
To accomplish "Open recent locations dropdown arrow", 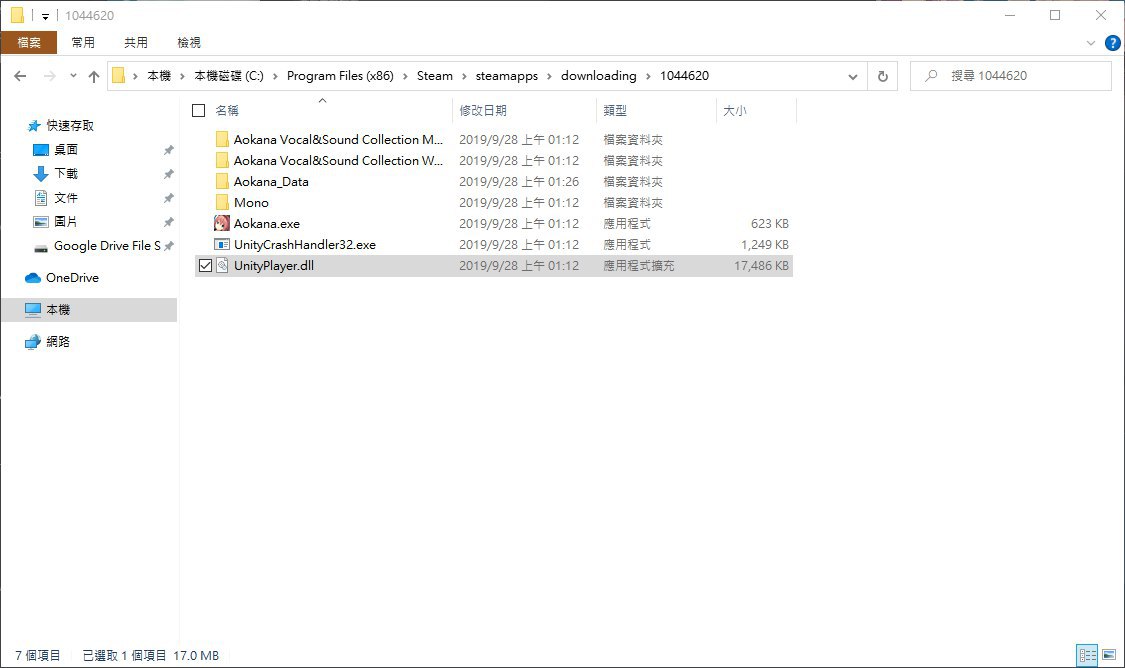I will [x=73, y=76].
